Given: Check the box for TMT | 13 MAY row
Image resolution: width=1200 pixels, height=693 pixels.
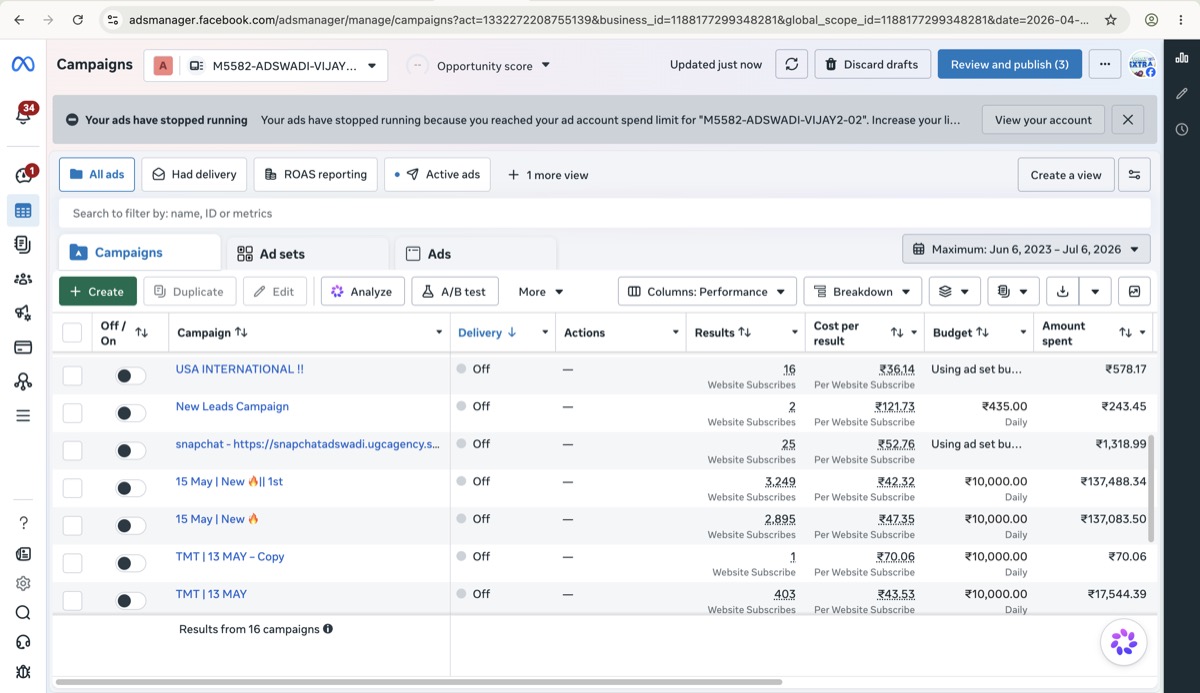Looking at the screenshot, I should (72, 600).
